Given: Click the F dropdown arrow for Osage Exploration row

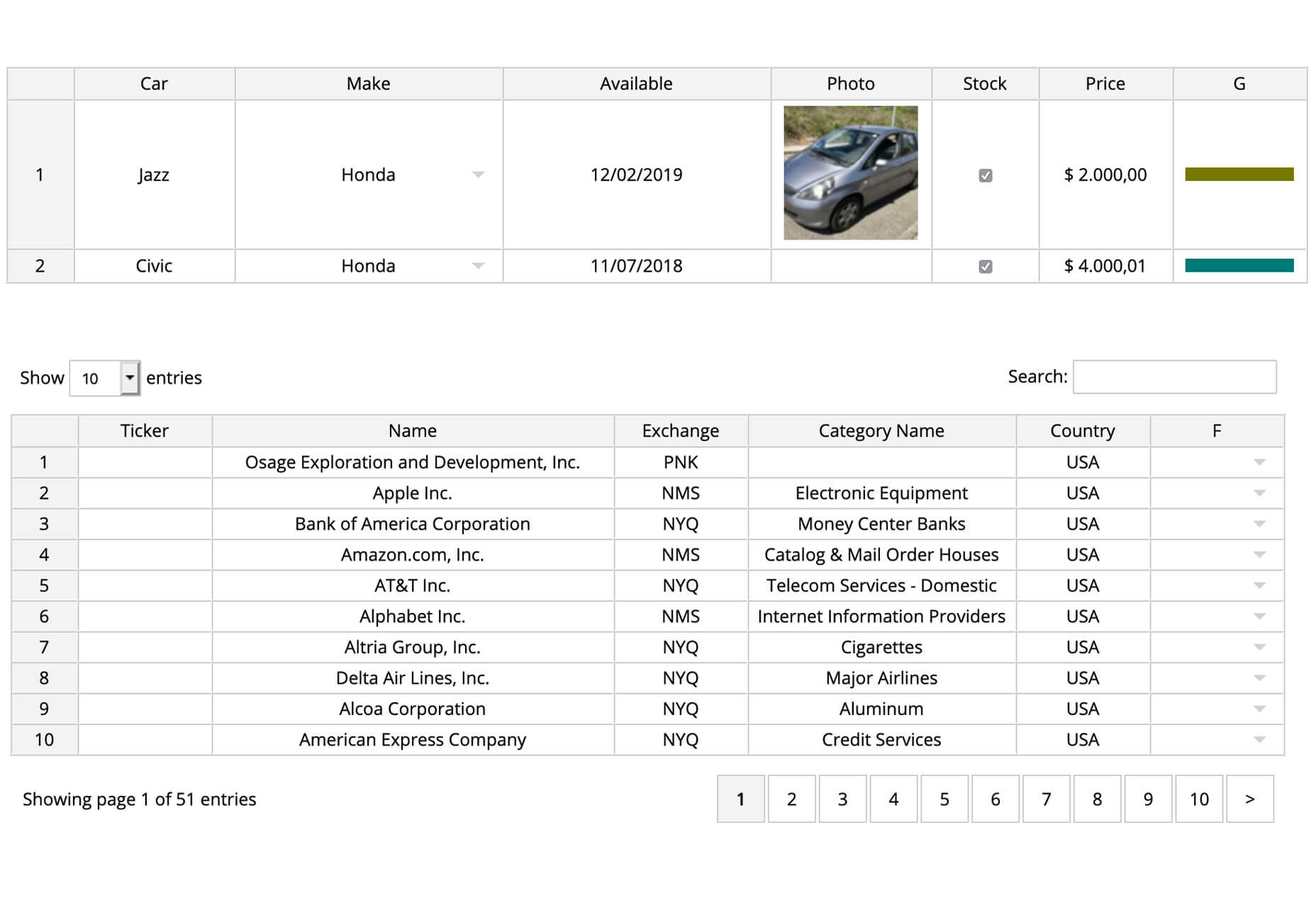Looking at the screenshot, I should click(x=1259, y=463).
